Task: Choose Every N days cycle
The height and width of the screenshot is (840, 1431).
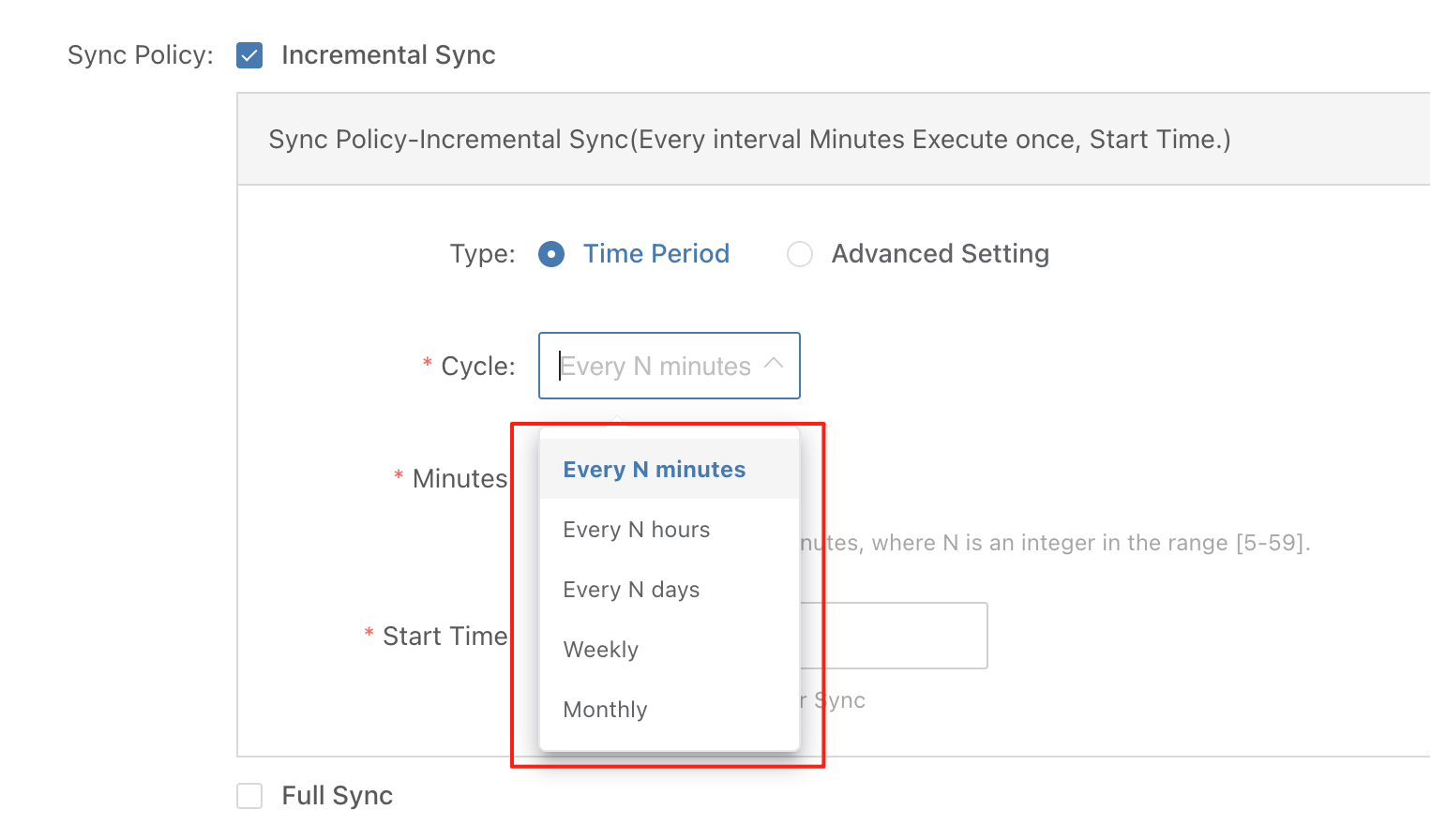Action: (631, 590)
